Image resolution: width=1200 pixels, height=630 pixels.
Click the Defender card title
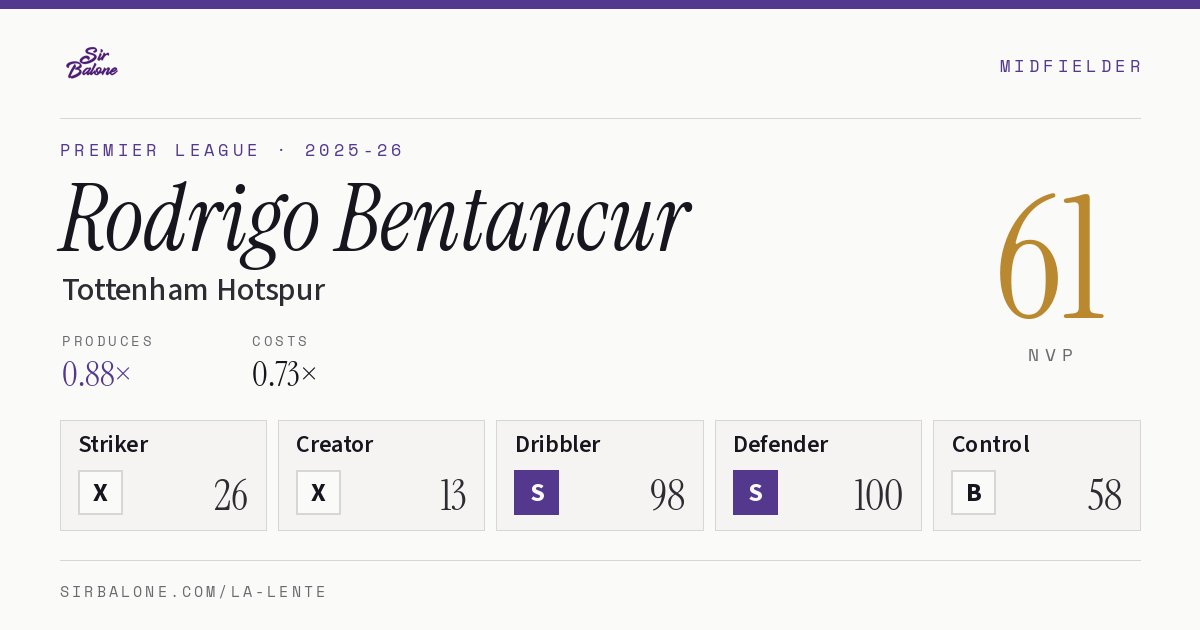pos(780,444)
